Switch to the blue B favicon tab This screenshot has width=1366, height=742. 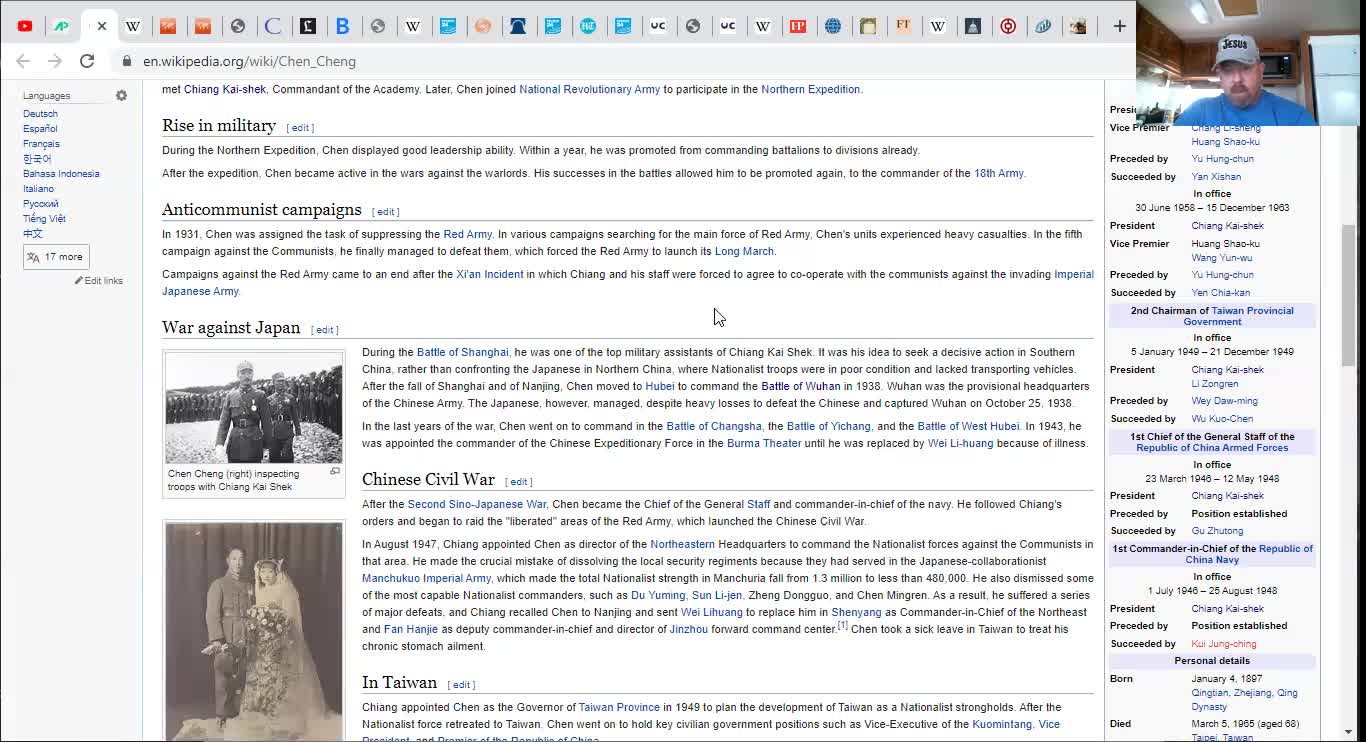point(343,26)
